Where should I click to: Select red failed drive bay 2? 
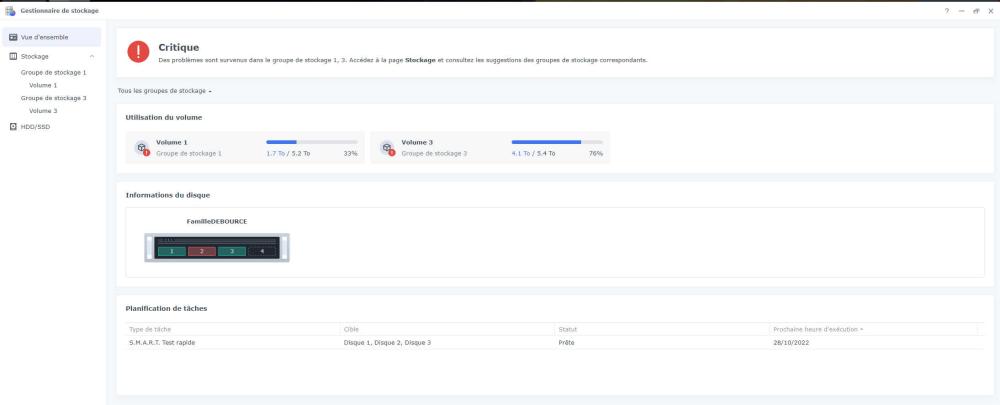pos(202,252)
